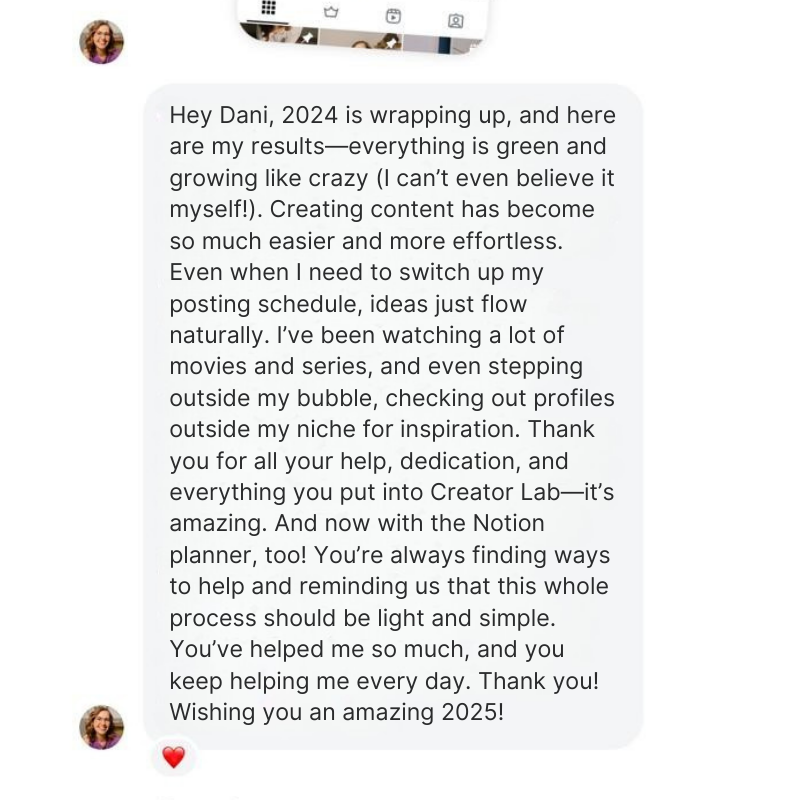Open the crown subscriptions tab icon
The height and width of the screenshot is (800, 800).
pos(331,13)
